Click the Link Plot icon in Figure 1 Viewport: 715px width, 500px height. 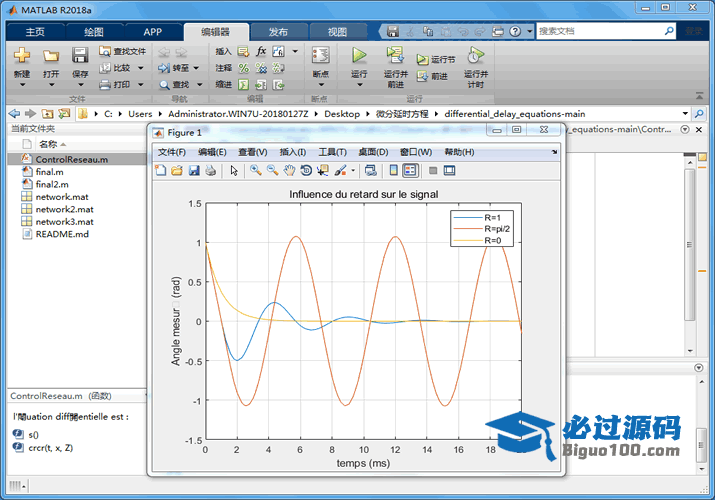point(371,170)
